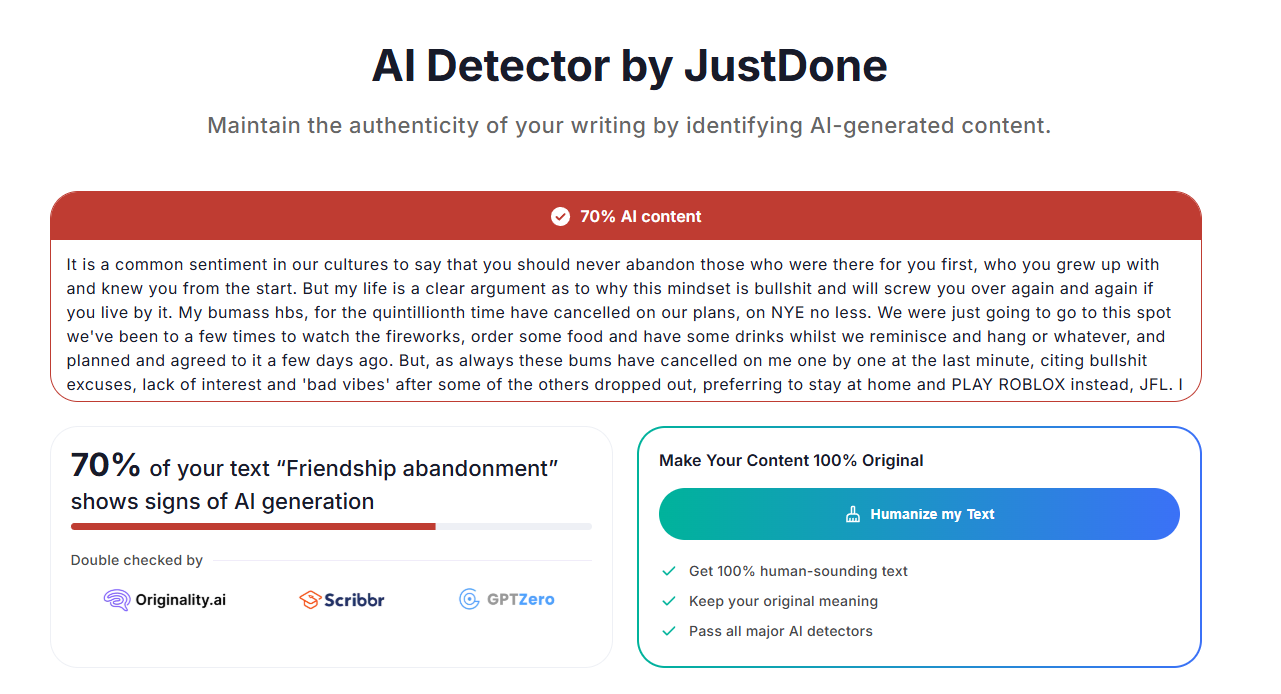The height and width of the screenshot is (694, 1281).
Task: Click the "Make Your Content 100% Original" heading
Action: pos(791,461)
